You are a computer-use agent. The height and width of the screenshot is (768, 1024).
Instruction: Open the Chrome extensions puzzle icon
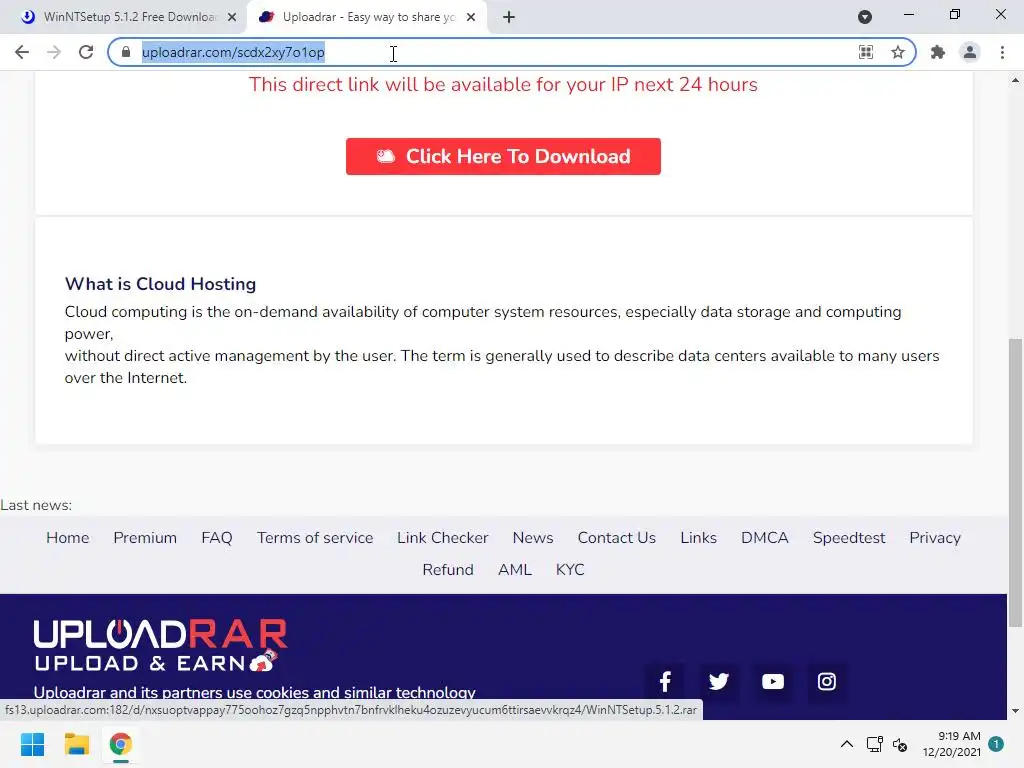tap(938, 52)
